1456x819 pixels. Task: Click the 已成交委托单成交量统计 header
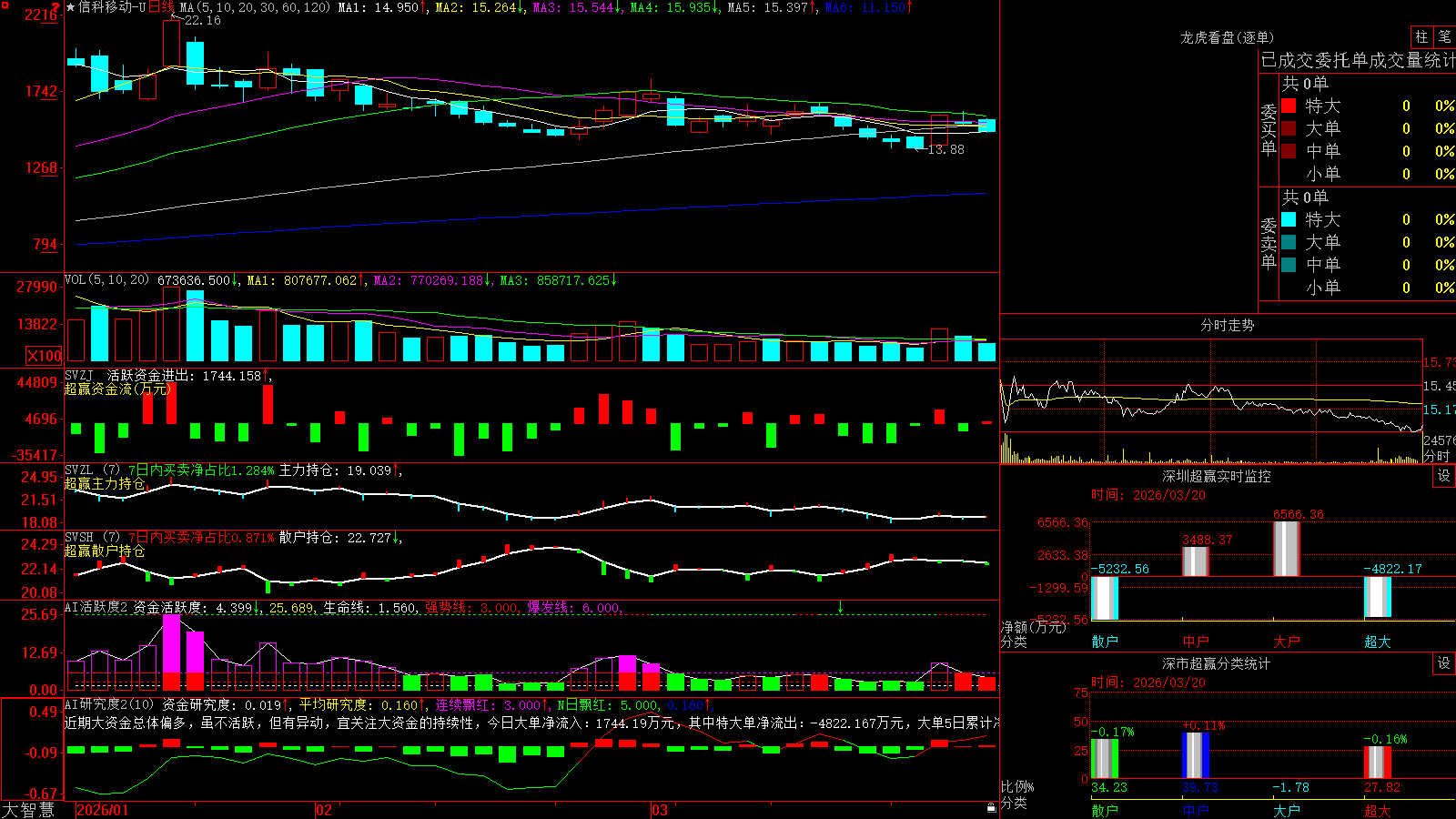[1358, 60]
